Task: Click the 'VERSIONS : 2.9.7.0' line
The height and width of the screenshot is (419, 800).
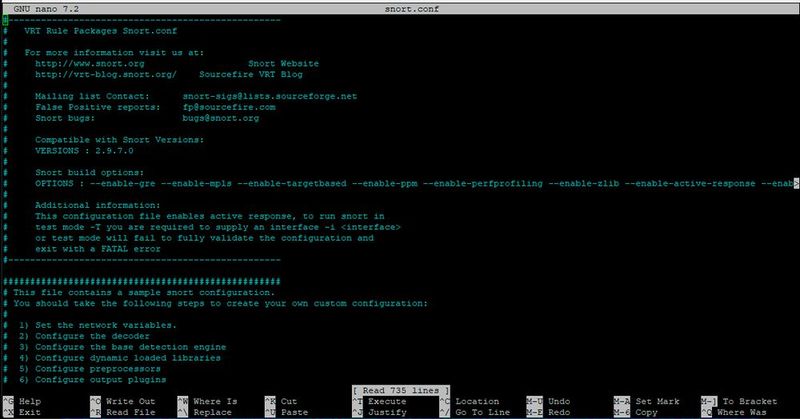Action: [x=84, y=151]
